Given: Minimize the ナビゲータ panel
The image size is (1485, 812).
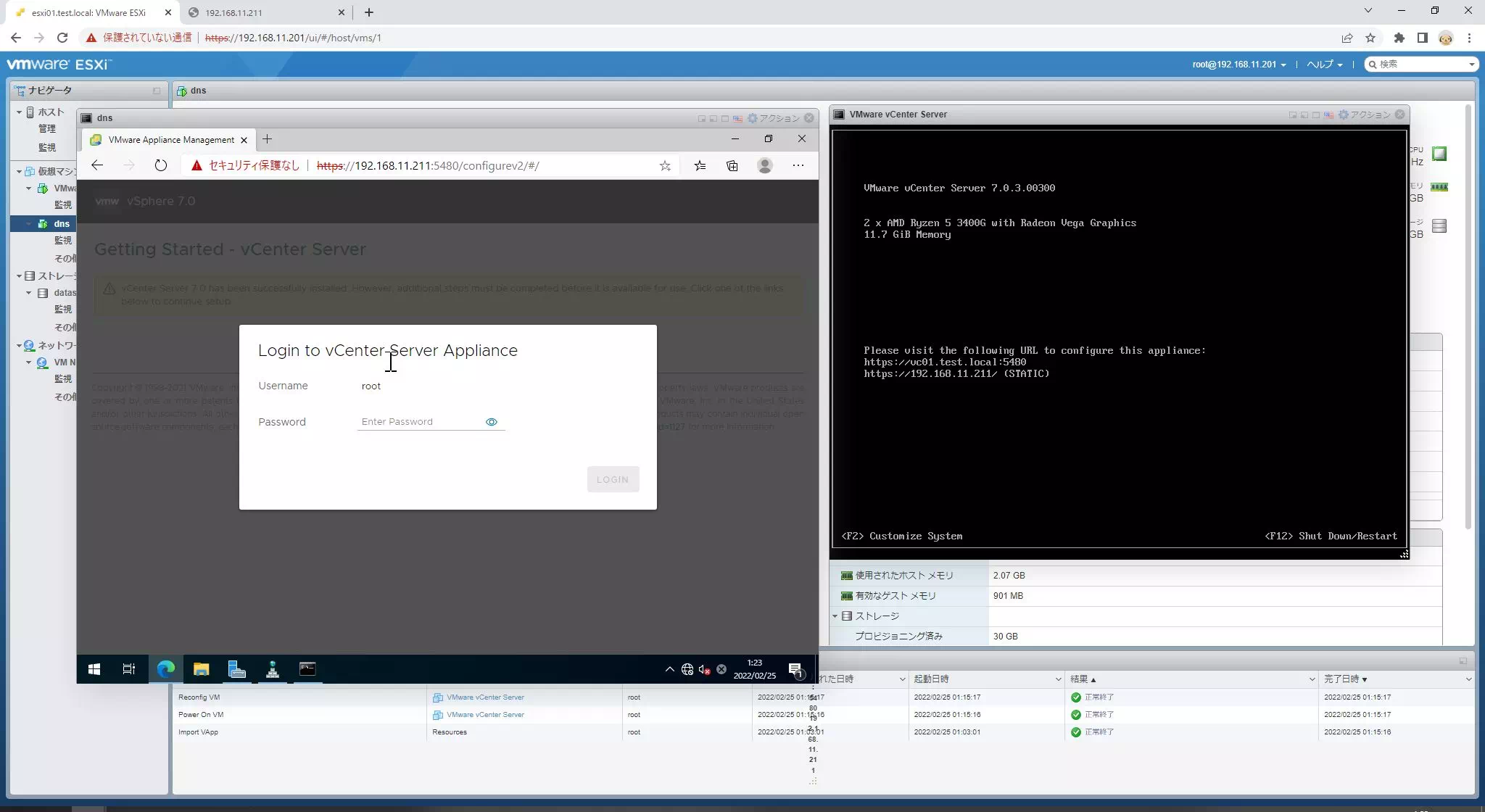Looking at the screenshot, I should click(x=157, y=91).
